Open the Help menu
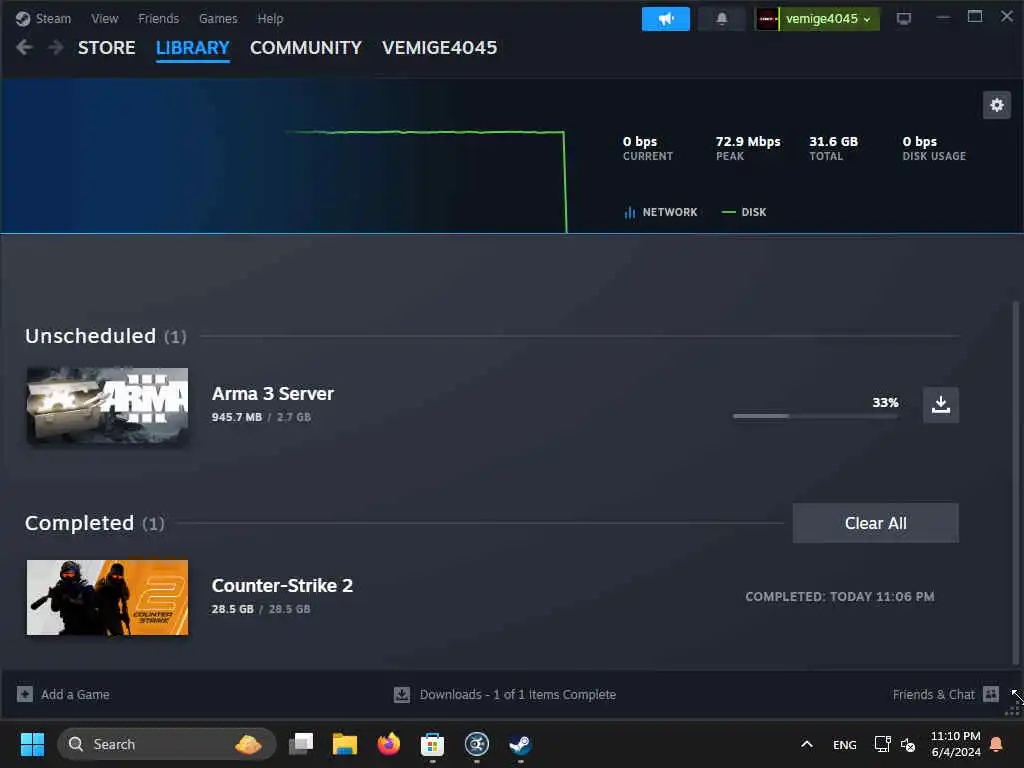Viewport: 1024px width, 768px height. 270,18
